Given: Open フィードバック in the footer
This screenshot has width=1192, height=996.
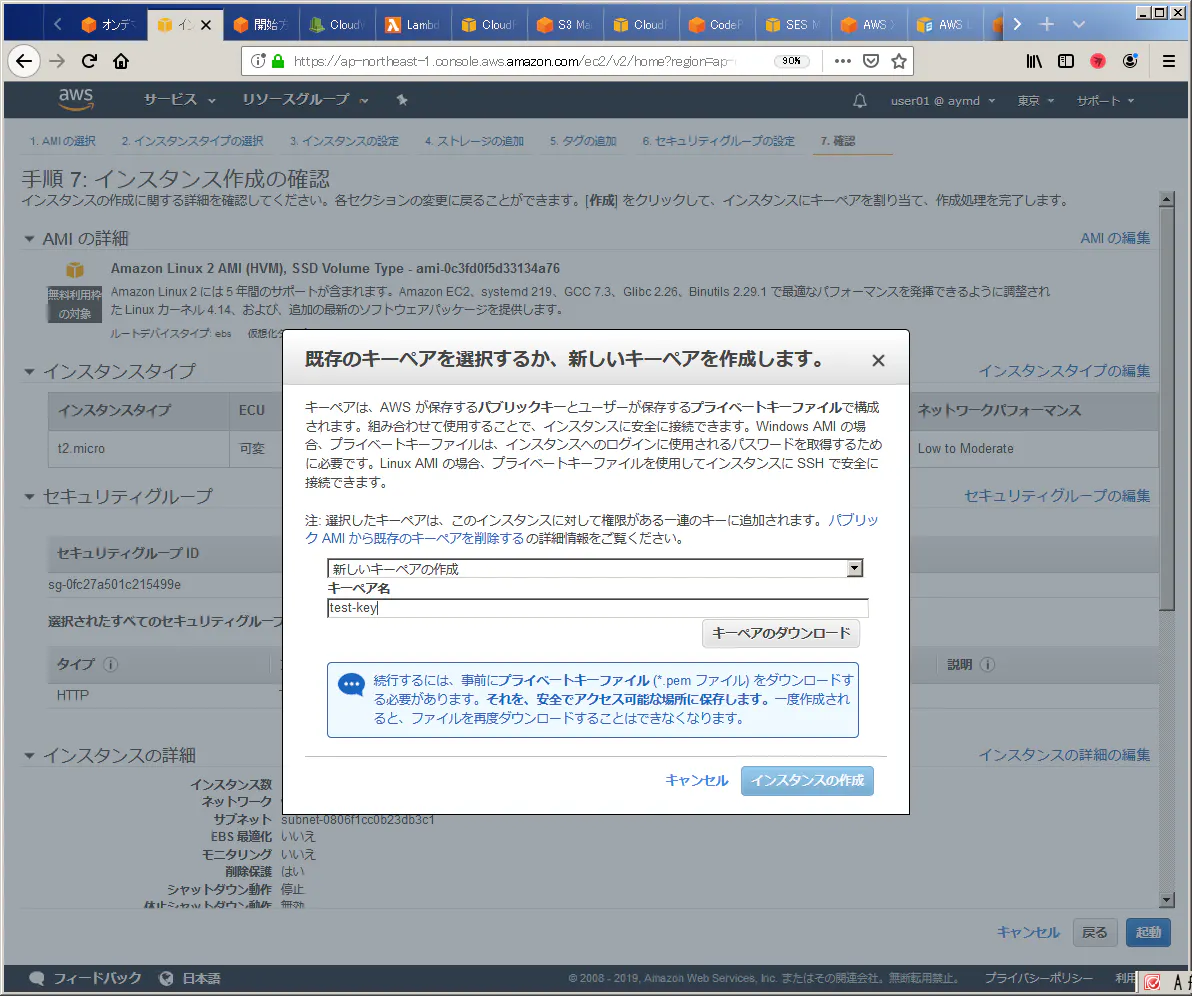Looking at the screenshot, I should pyautogui.click(x=85, y=979).
